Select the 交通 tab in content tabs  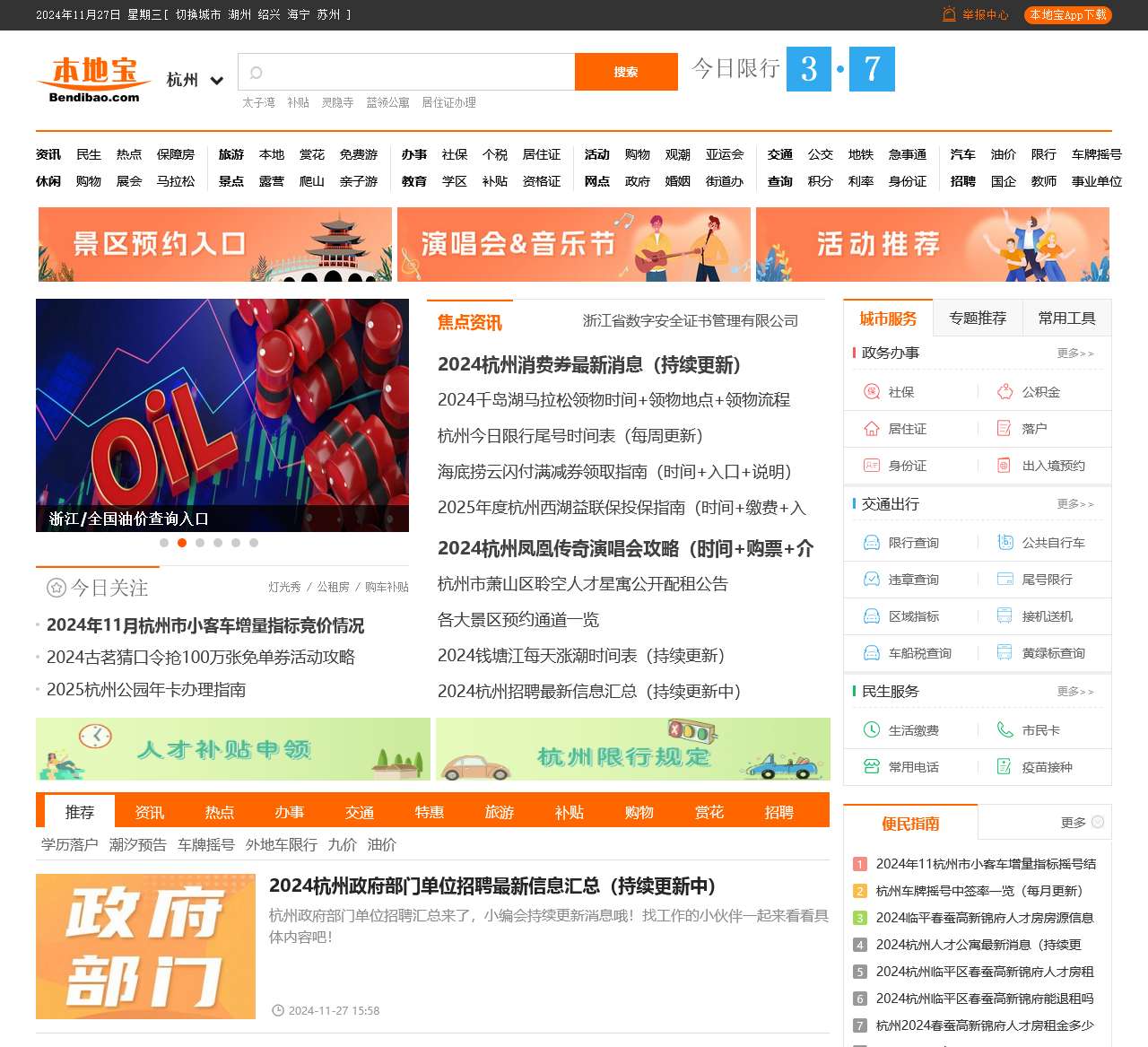(359, 812)
